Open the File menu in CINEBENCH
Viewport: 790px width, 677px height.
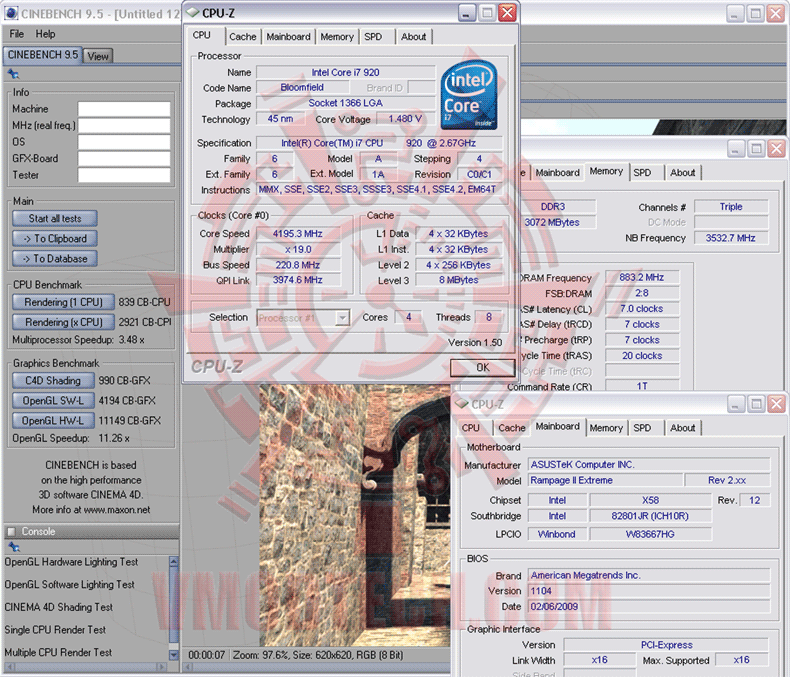[17, 34]
